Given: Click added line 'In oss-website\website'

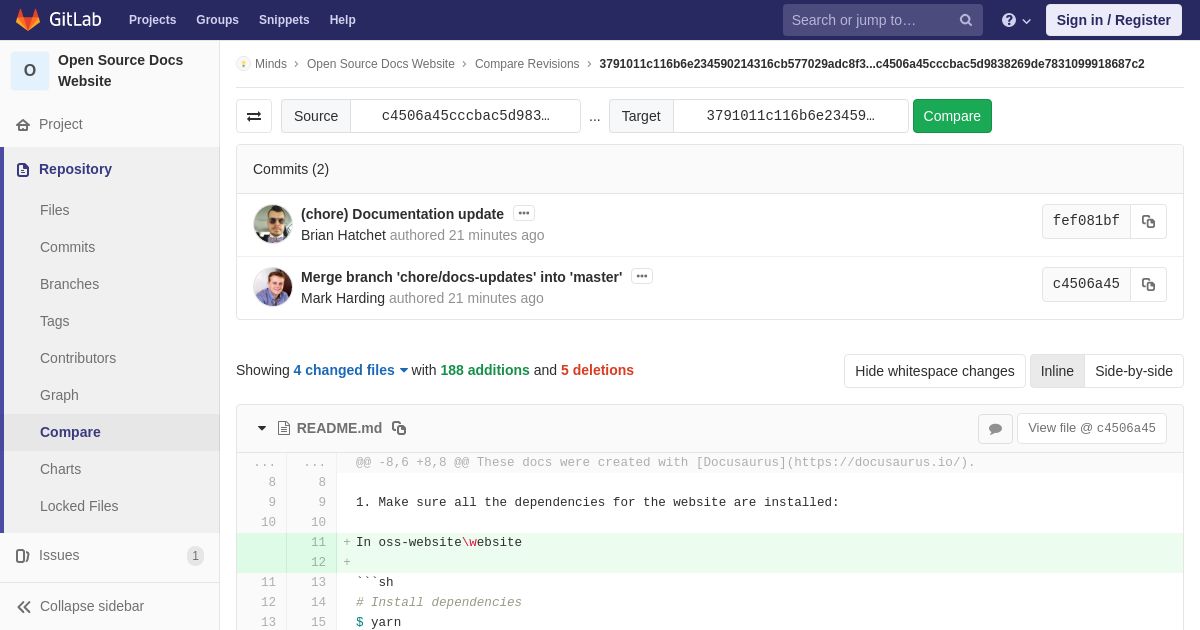Looking at the screenshot, I should click(439, 542).
